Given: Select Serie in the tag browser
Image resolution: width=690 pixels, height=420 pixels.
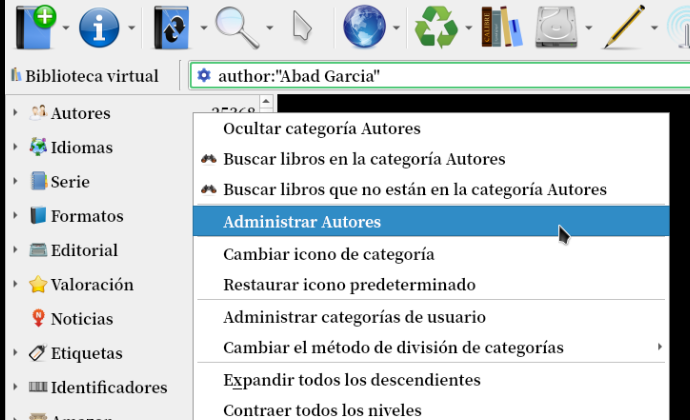Looking at the screenshot, I should (x=70, y=182).
